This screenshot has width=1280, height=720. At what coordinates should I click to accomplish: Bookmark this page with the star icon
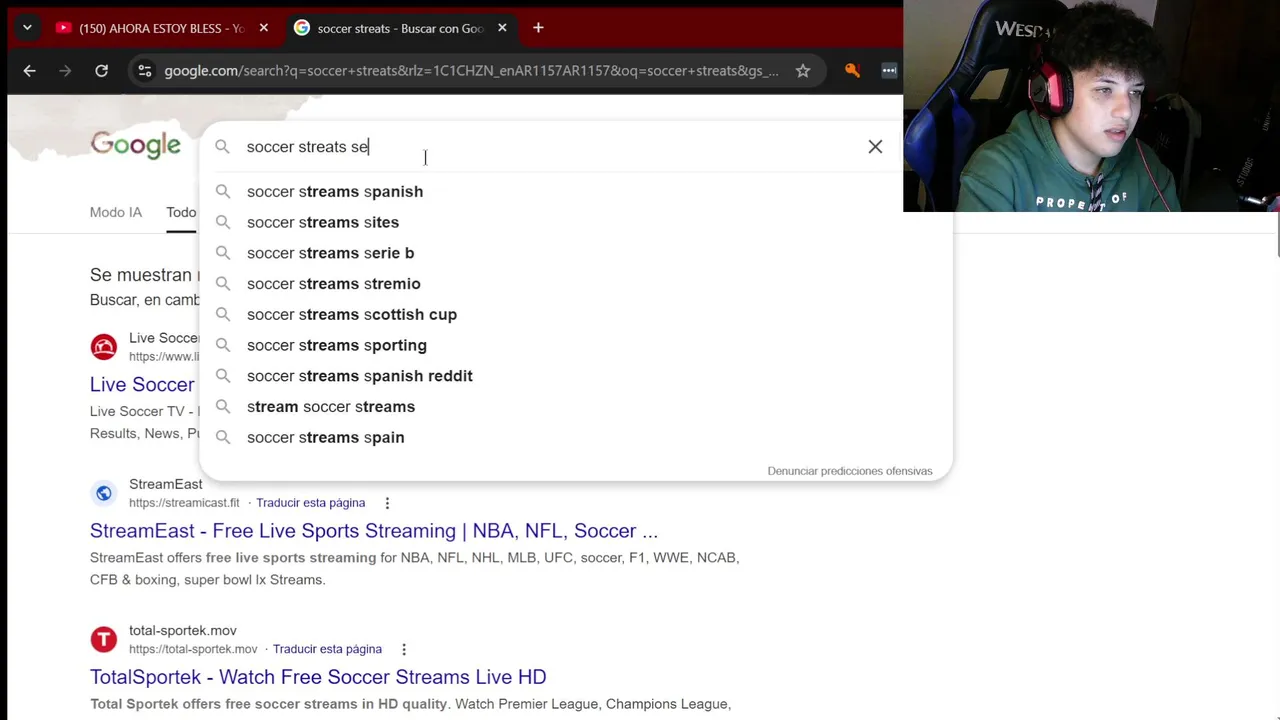click(802, 71)
